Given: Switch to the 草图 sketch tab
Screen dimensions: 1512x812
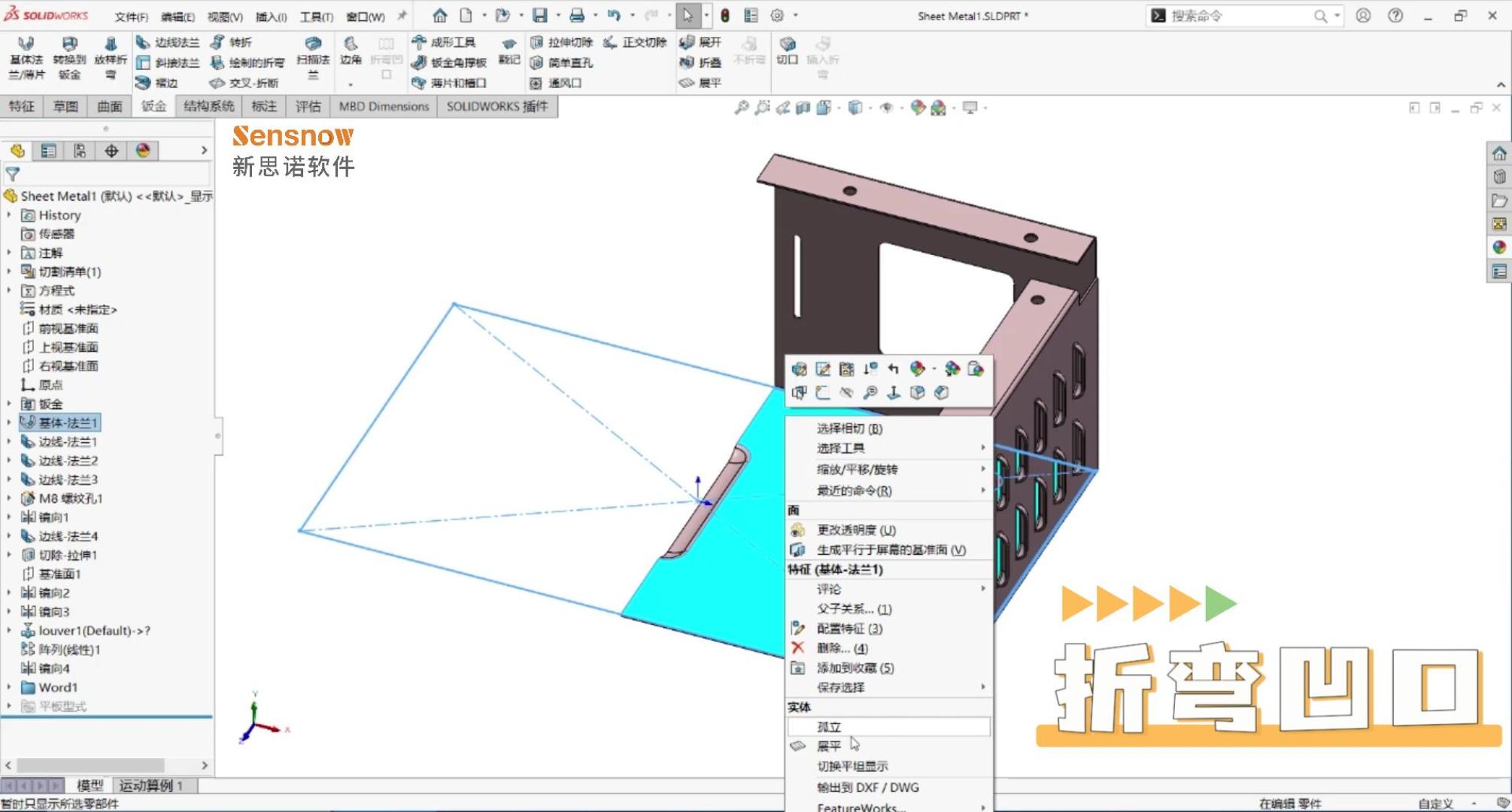Looking at the screenshot, I should (x=65, y=107).
